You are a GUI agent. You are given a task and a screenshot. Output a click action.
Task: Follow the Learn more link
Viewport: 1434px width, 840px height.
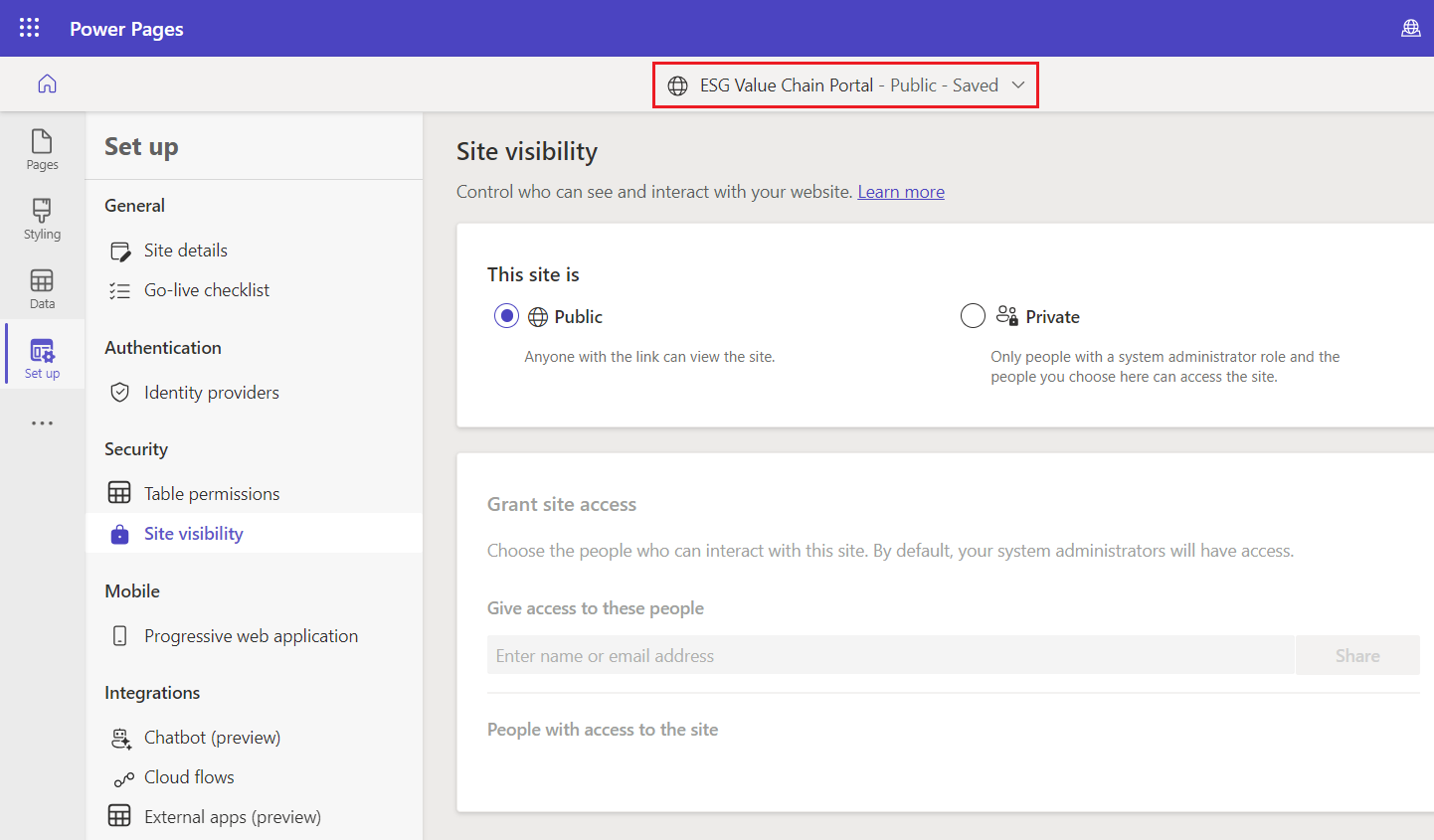click(x=901, y=192)
